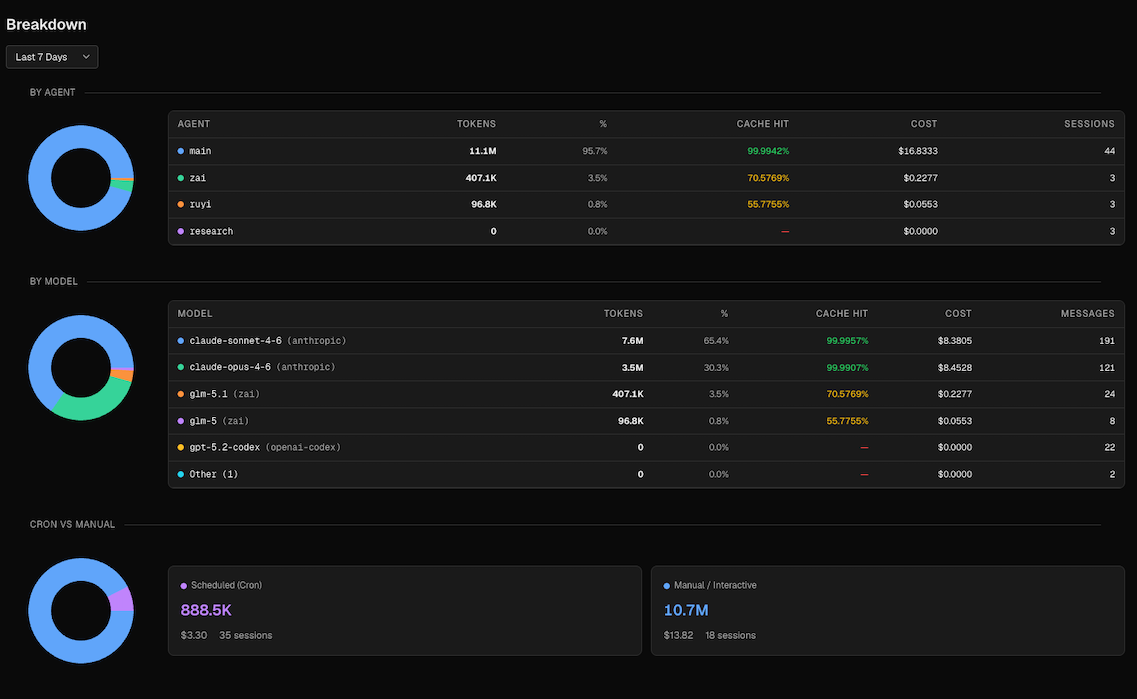This screenshot has width=1137, height=699.
Task: Click the $8.3805 cost value
Action: point(955,341)
